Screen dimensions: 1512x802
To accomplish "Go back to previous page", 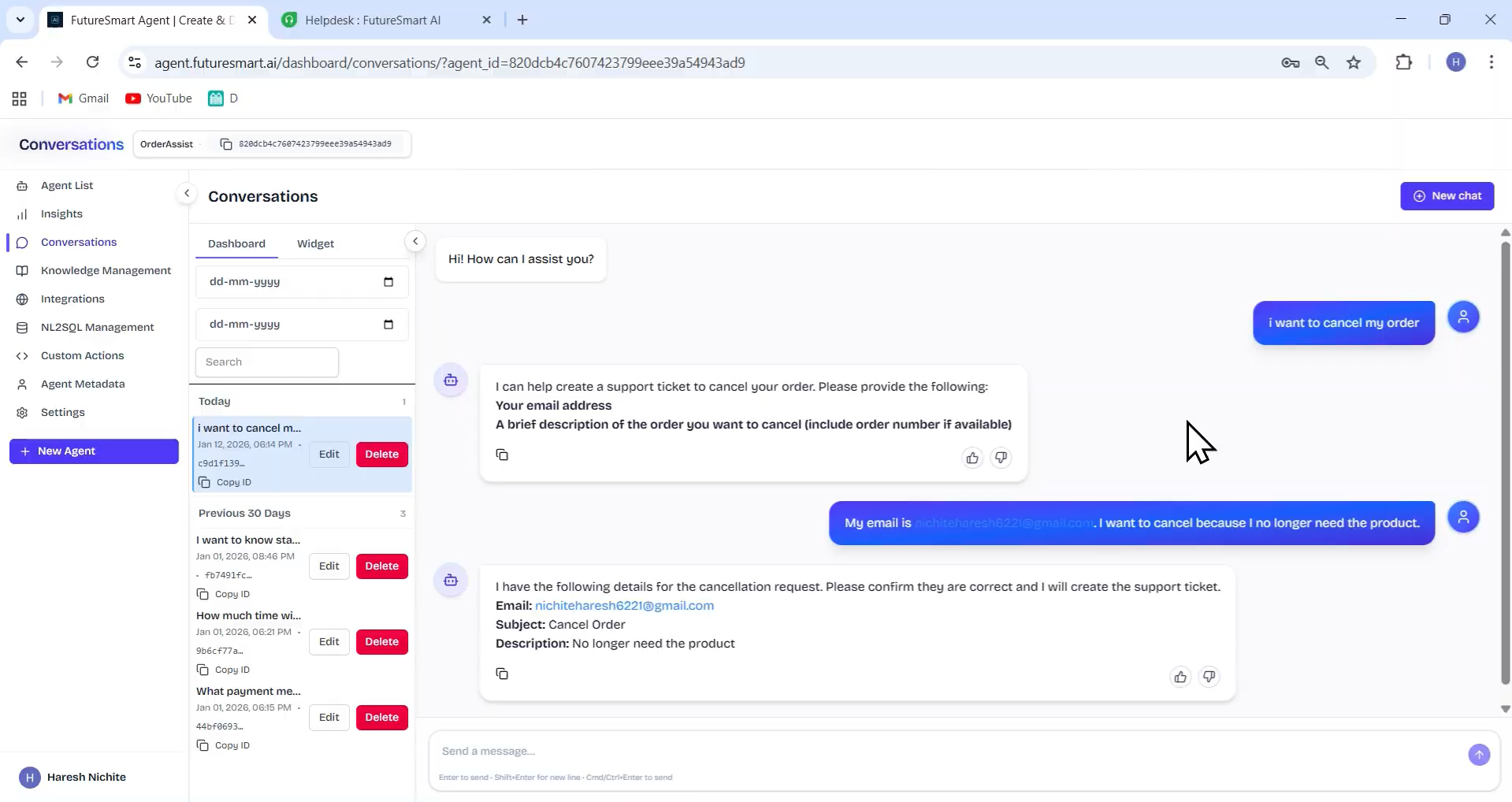I will 21,62.
